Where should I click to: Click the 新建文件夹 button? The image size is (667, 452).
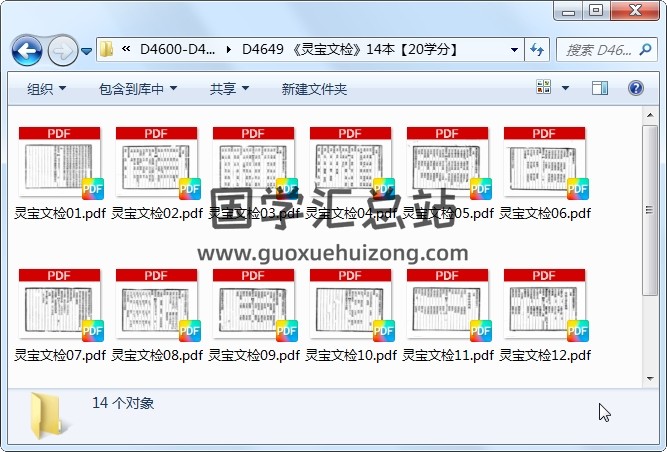click(314, 89)
